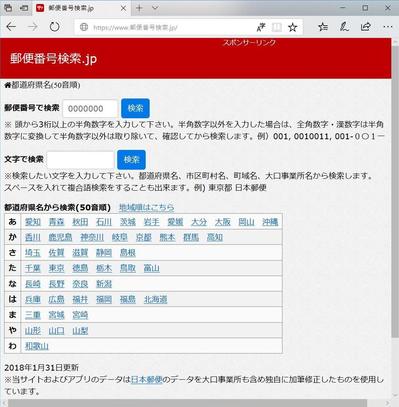Click the 2018年1月31日更新 update text

click(x=42, y=367)
